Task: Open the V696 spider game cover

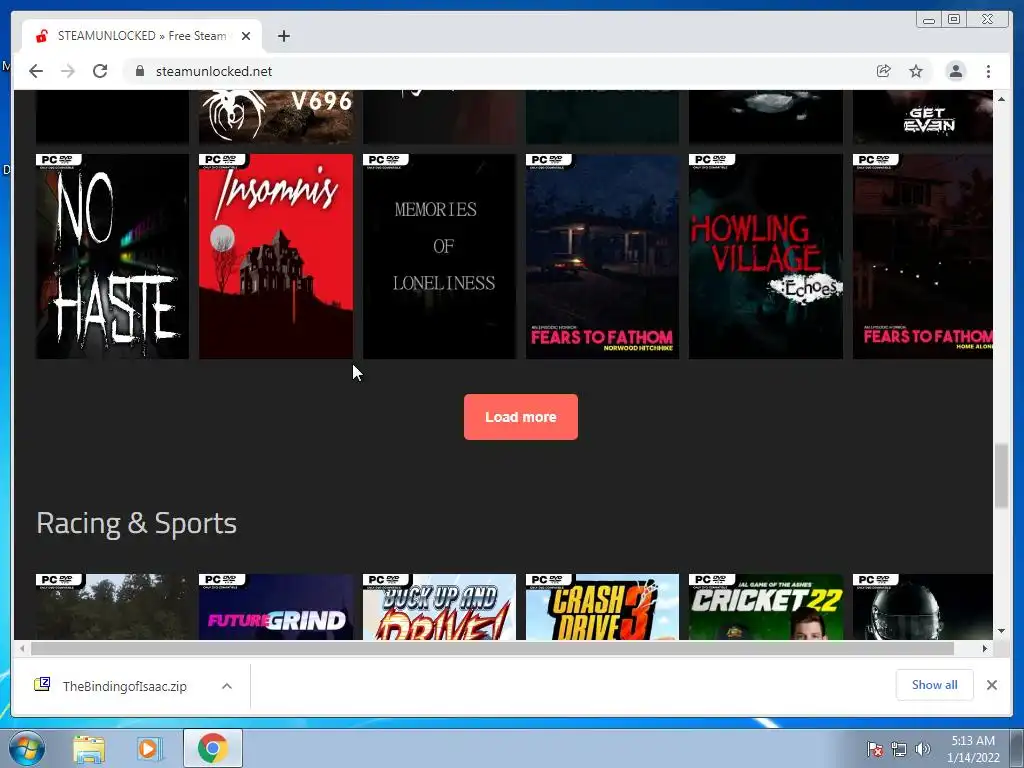Action: [276, 116]
